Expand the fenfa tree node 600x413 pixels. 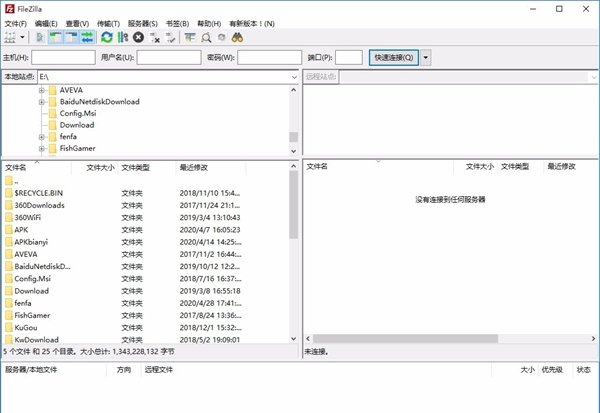(42, 137)
